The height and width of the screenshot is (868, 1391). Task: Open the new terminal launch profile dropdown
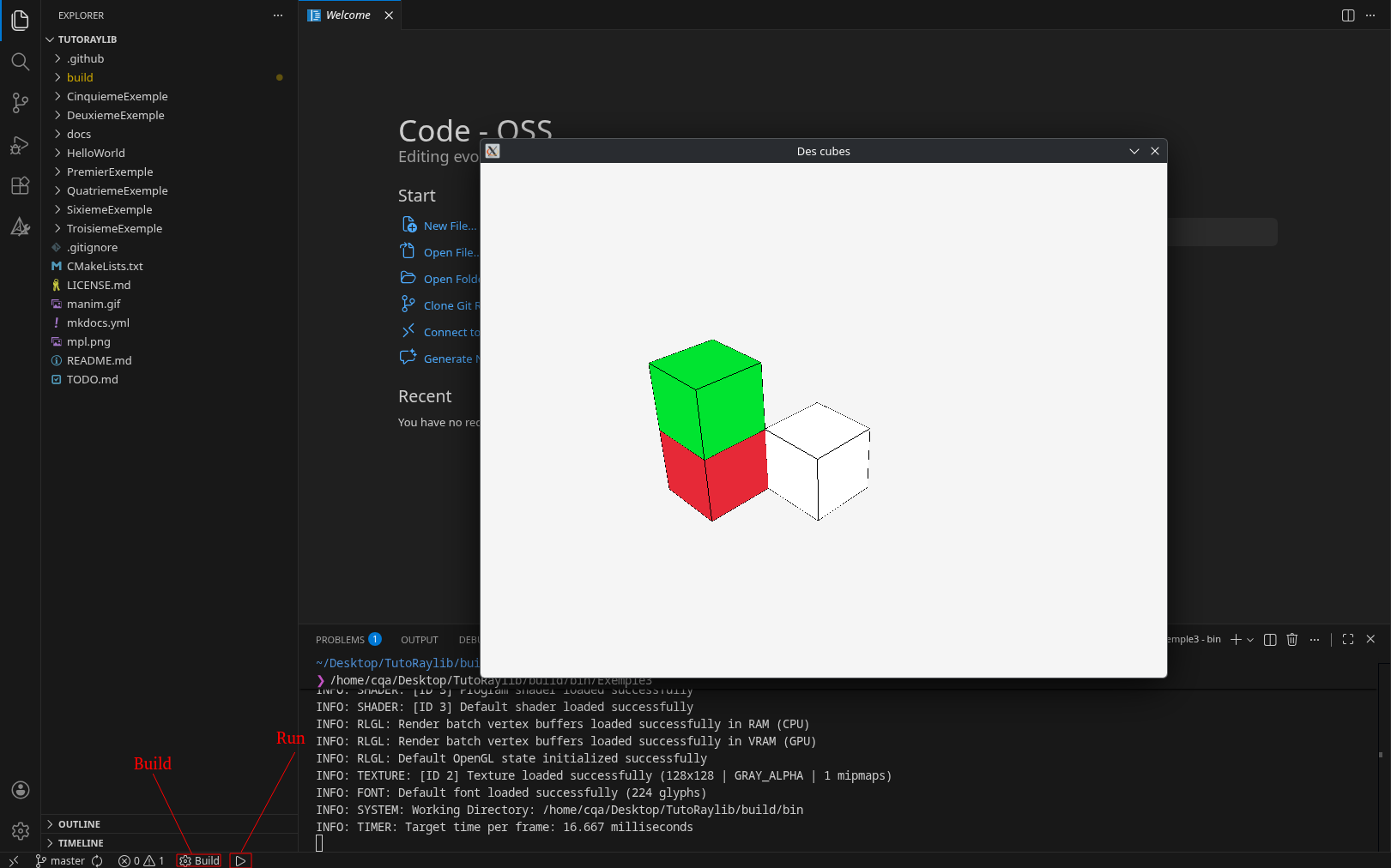pos(1250,640)
